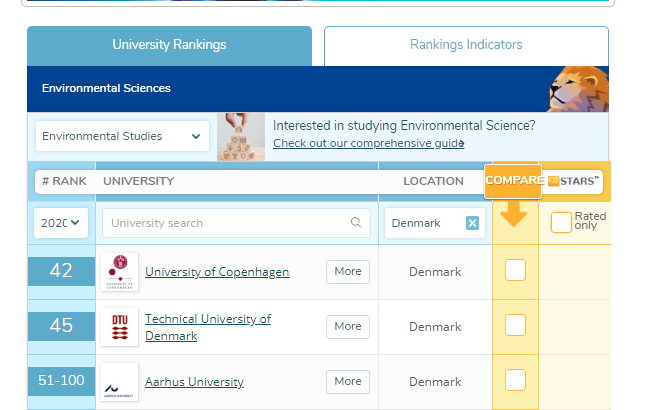Screen dimensions: 645x410
Task: Click "Interested in studying Environmental Science?" text
Action: (404, 125)
